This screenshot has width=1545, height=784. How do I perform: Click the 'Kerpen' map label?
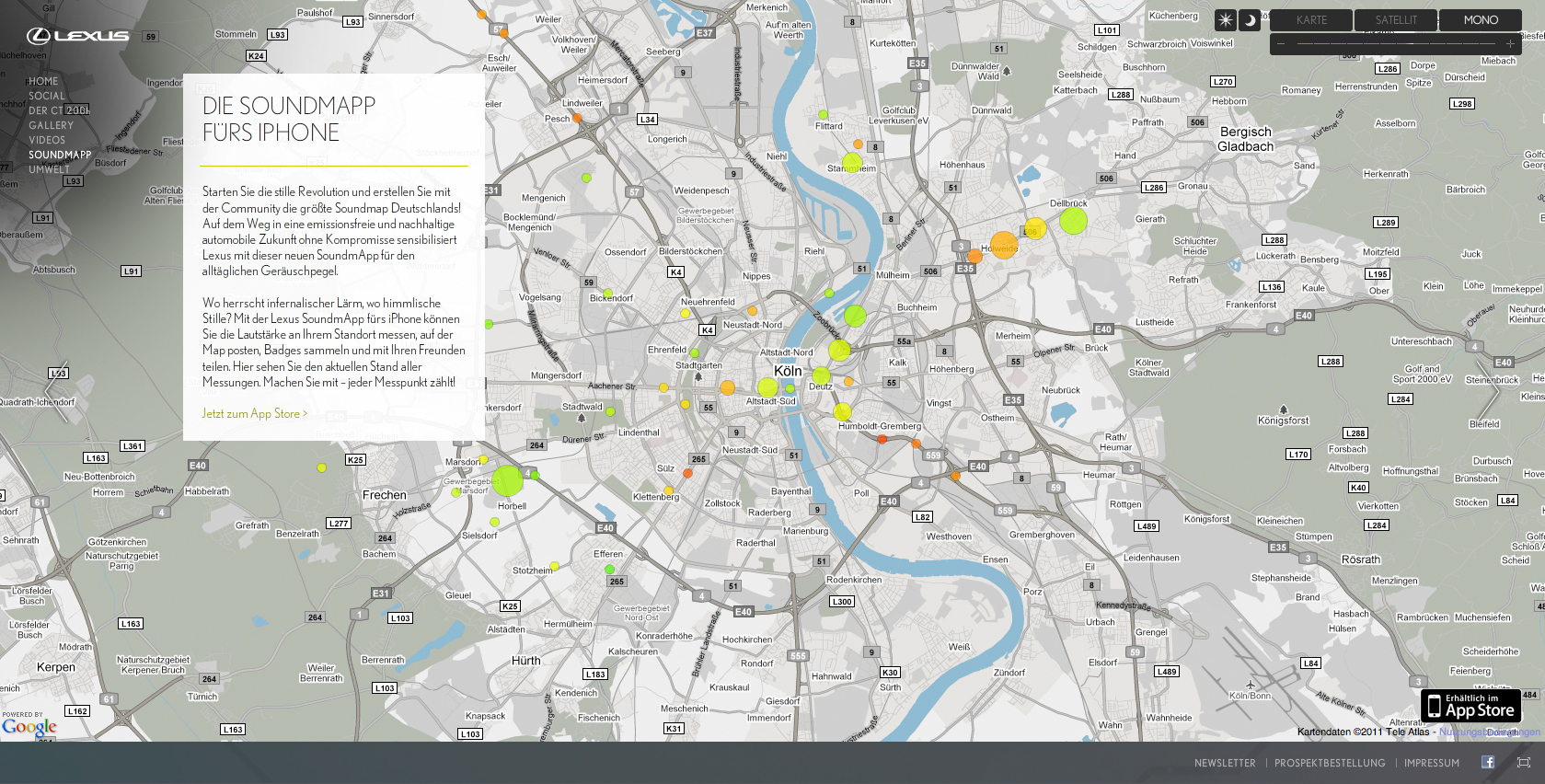tap(56, 667)
